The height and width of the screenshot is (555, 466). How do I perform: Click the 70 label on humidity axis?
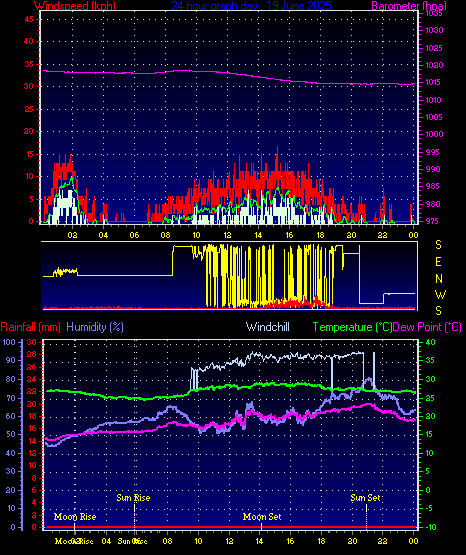pyautogui.click(x=11, y=399)
